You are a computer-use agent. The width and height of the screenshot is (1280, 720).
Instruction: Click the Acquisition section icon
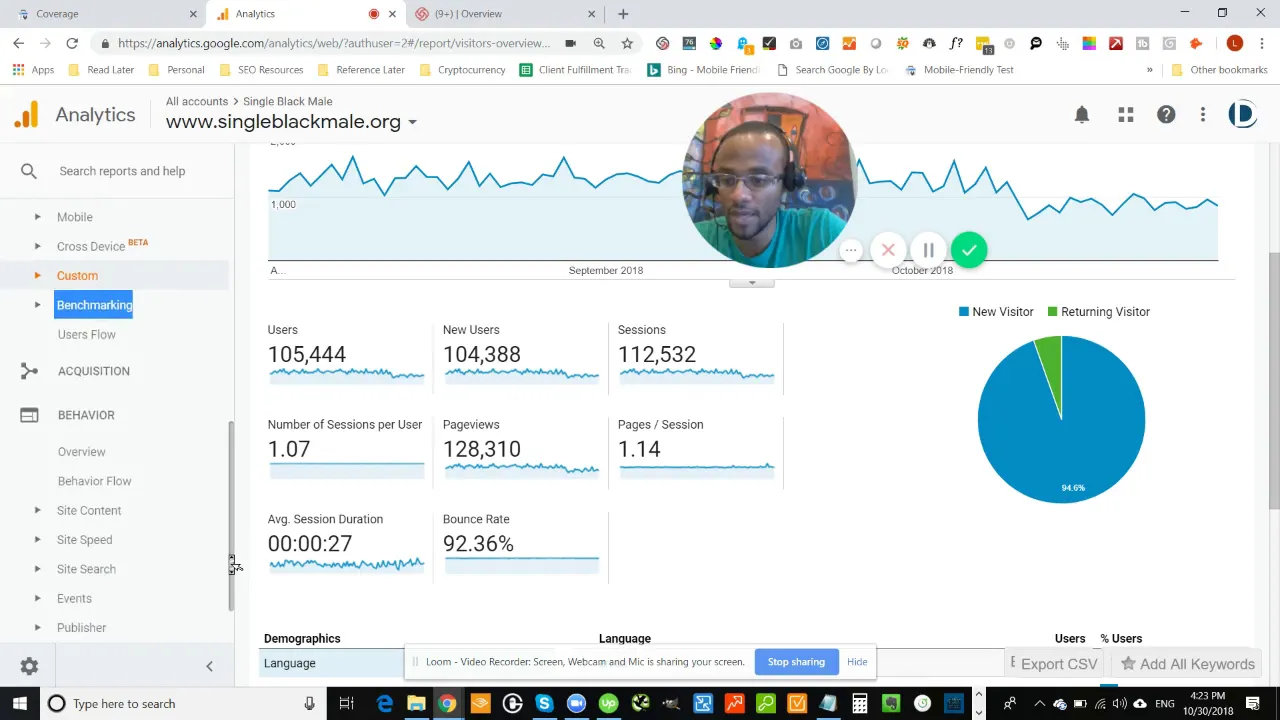(29, 371)
